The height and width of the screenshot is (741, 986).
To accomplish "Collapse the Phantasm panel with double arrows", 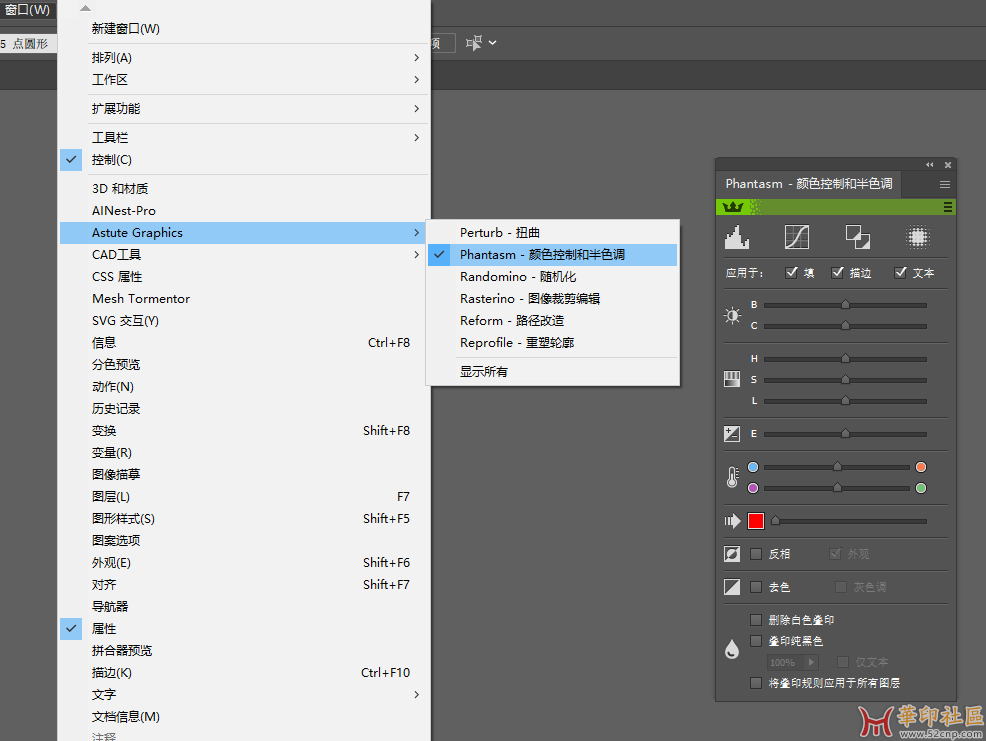I will coord(929,165).
